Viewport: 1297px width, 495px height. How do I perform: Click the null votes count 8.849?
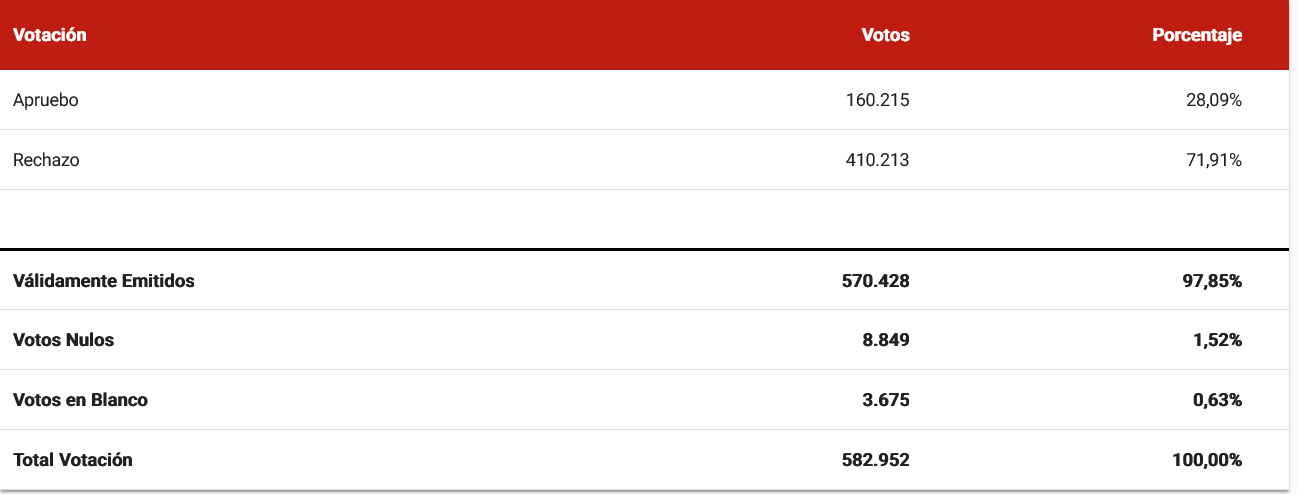pyautogui.click(x=885, y=340)
